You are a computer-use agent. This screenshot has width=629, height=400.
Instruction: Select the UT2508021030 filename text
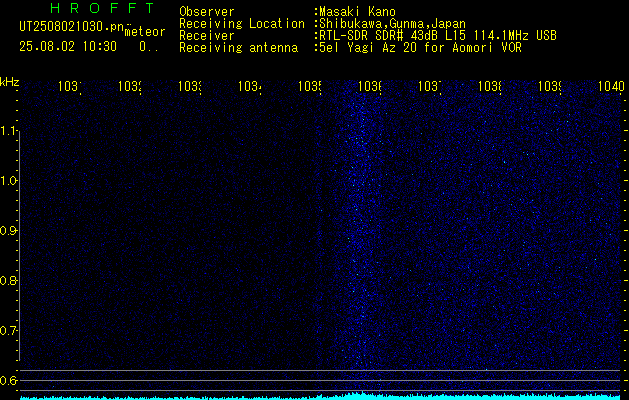point(72,27)
